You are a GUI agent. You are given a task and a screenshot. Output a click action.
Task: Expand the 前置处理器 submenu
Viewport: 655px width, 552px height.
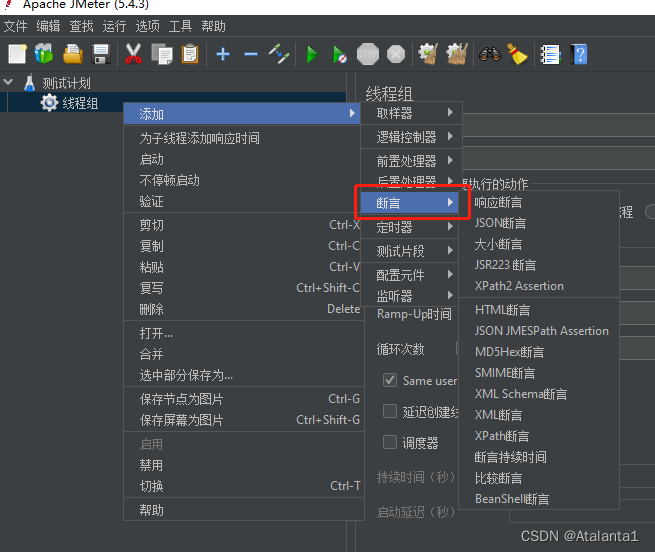pos(411,160)
